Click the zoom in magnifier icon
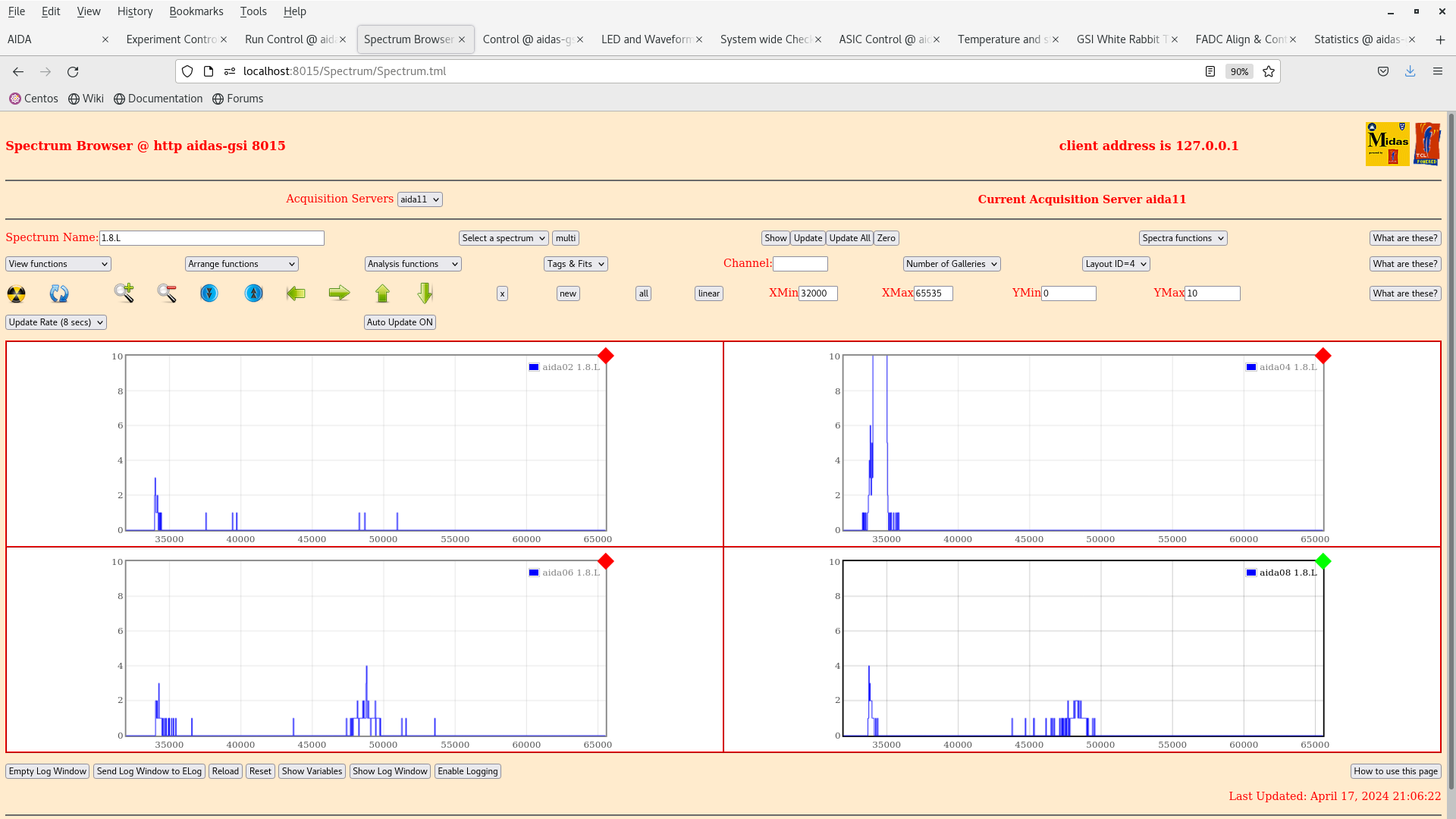 tap(124, 293)
